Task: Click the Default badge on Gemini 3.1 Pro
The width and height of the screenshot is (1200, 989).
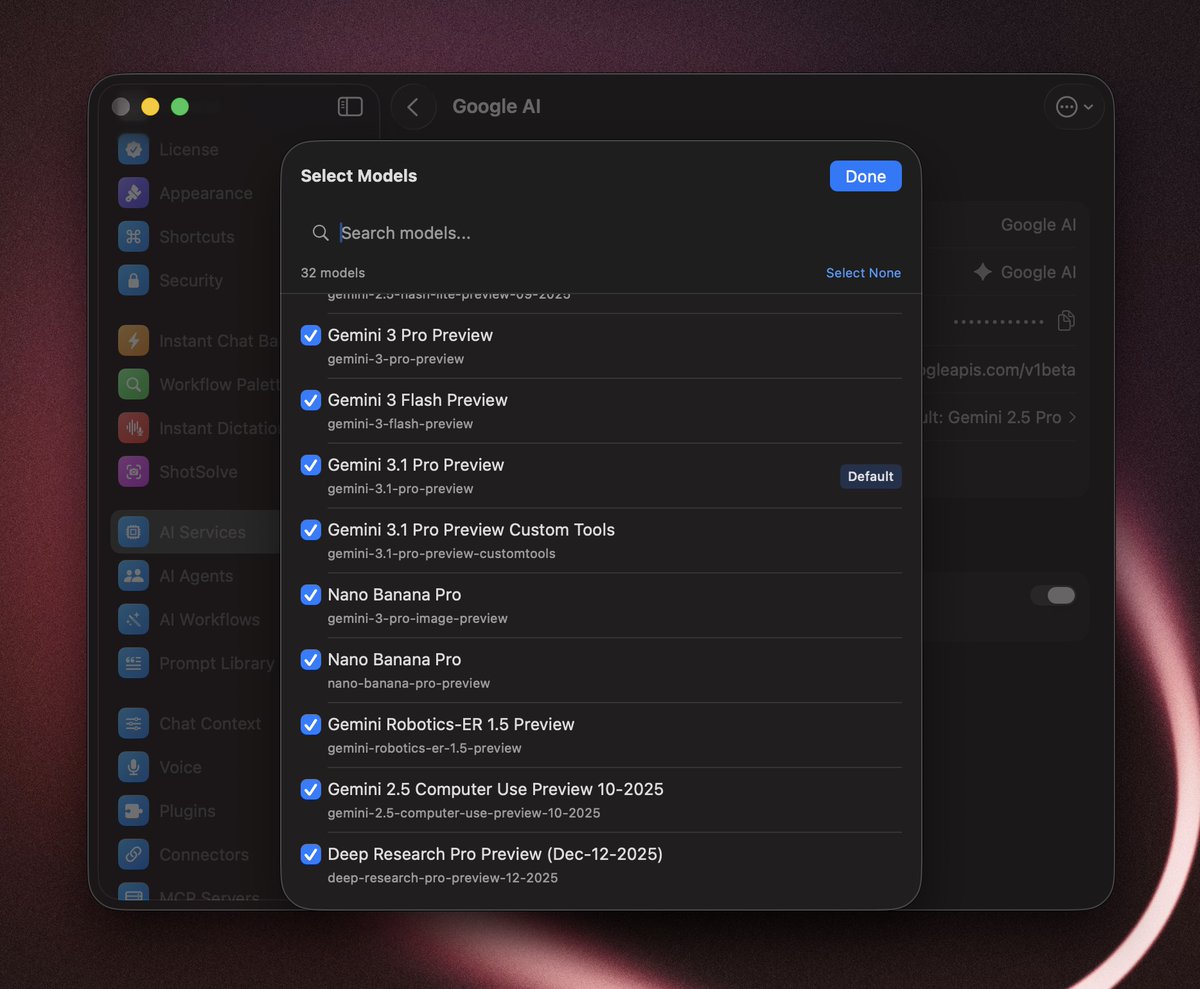Action: tap(870, 477)
